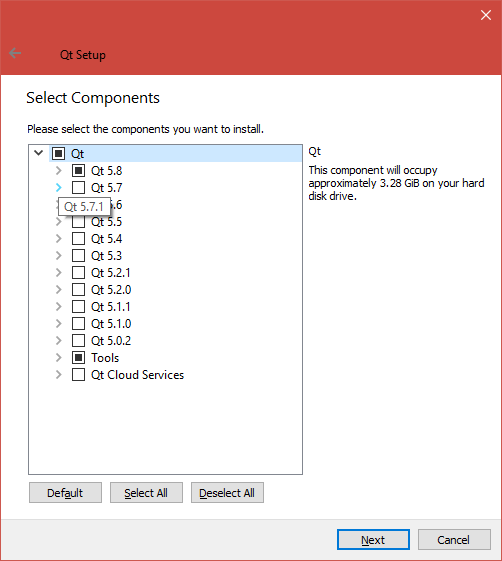Select the Tools tree row label
This screenshot has height=561, width=502.
(x=105, y=357)
